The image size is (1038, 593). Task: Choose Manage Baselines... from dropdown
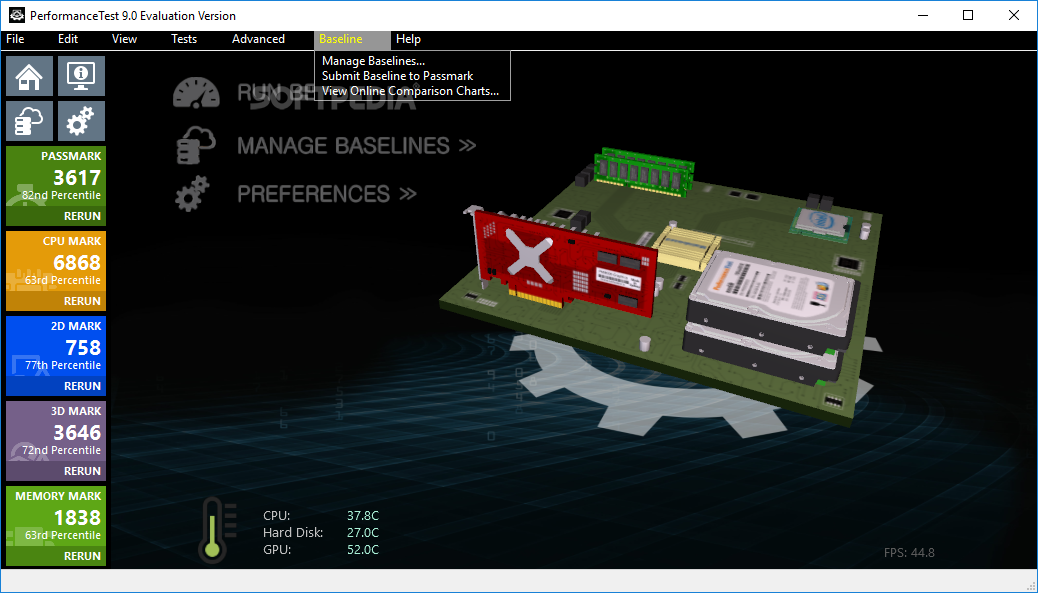click(373, 61)
